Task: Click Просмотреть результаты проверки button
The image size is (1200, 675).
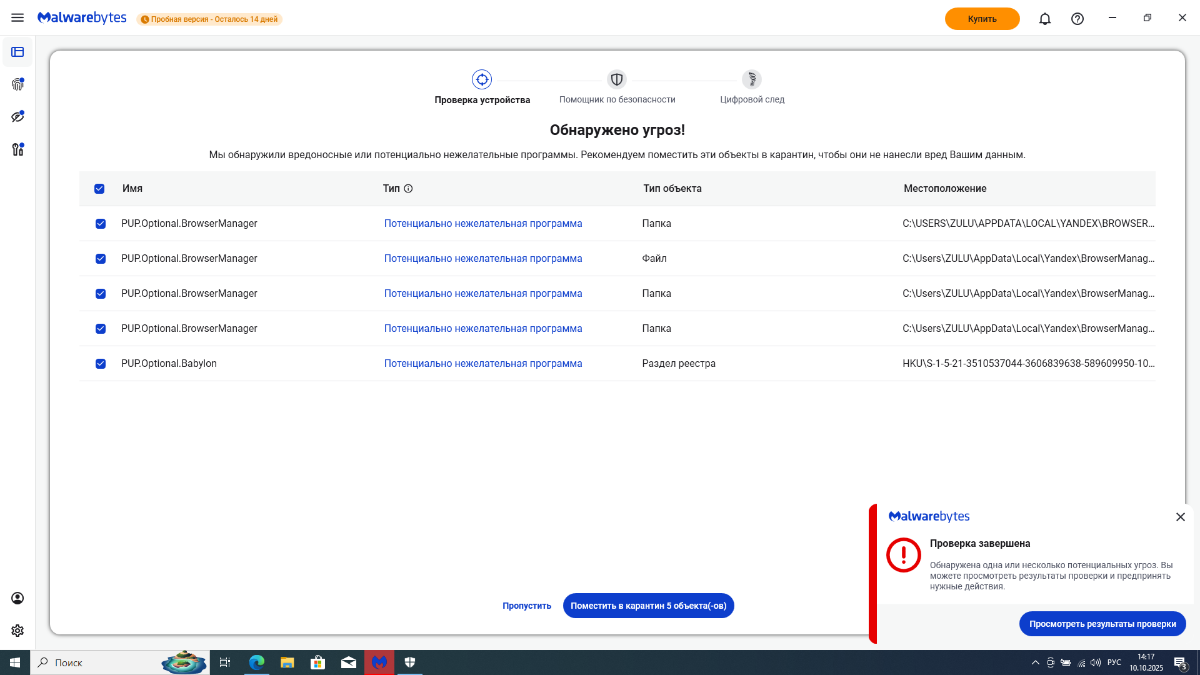Action: pyautogui.click(x=1102, y=624)
